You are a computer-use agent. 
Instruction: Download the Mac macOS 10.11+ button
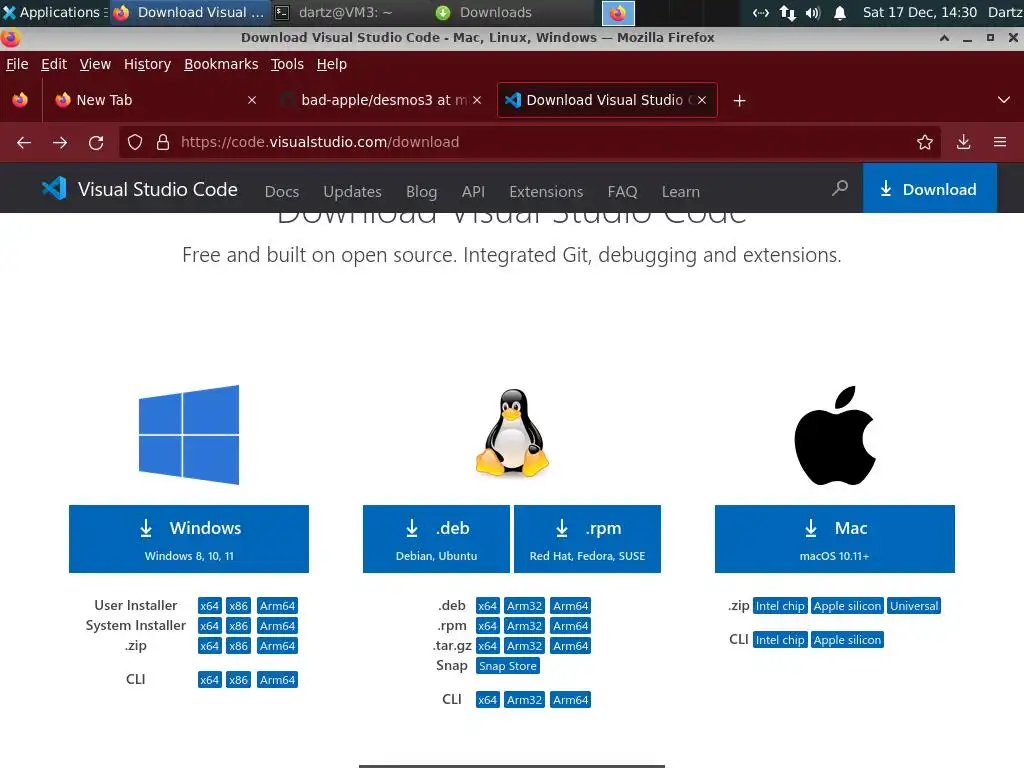click(x=835, y=539)
